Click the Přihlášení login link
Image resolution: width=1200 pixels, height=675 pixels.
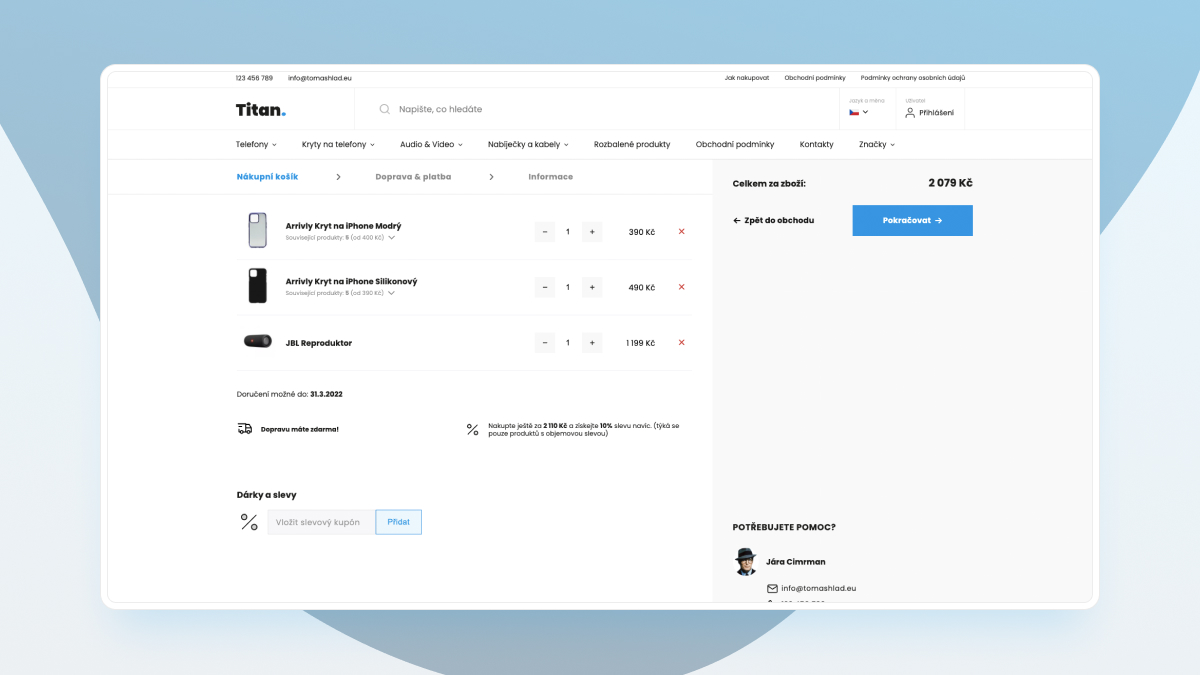tap(936, 113)
